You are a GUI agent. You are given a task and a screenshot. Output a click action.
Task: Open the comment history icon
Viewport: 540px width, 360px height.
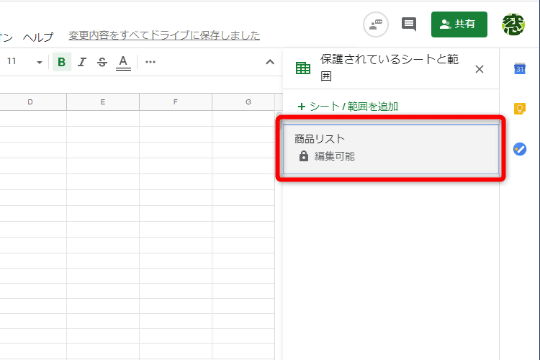click(x=409, y=24)
